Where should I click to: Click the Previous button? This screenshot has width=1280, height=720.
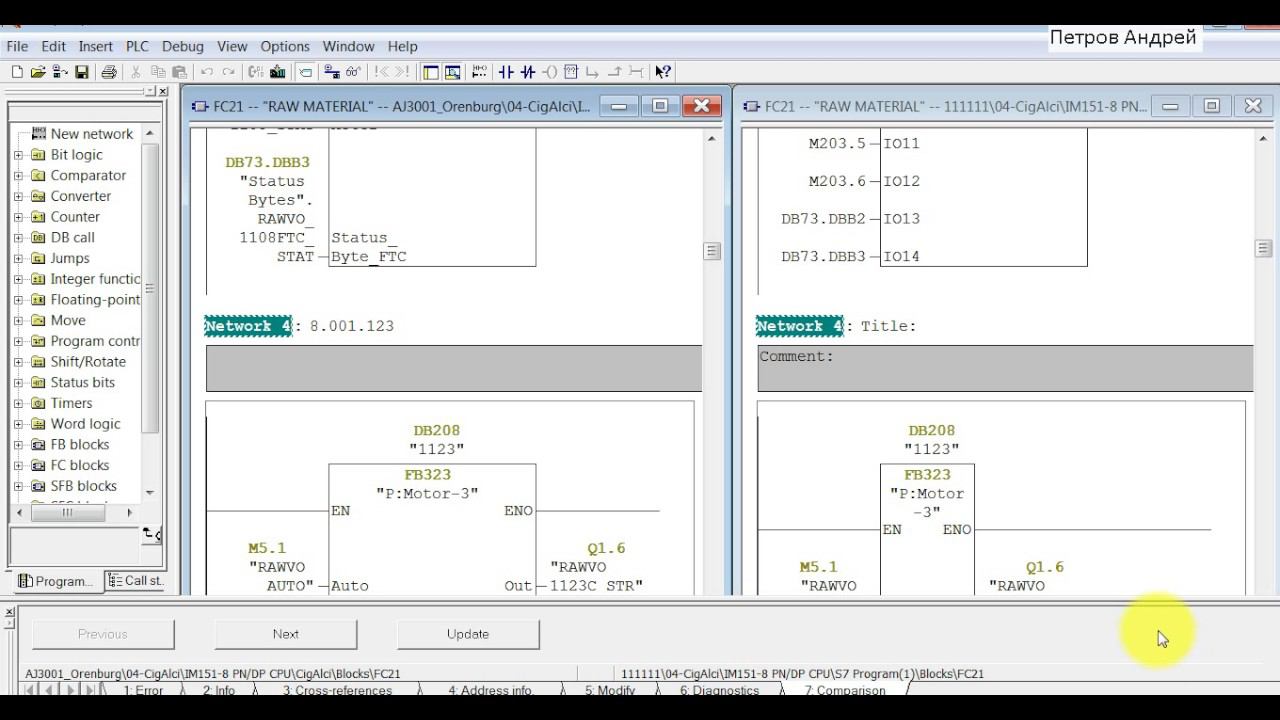[x=103, y=634]
